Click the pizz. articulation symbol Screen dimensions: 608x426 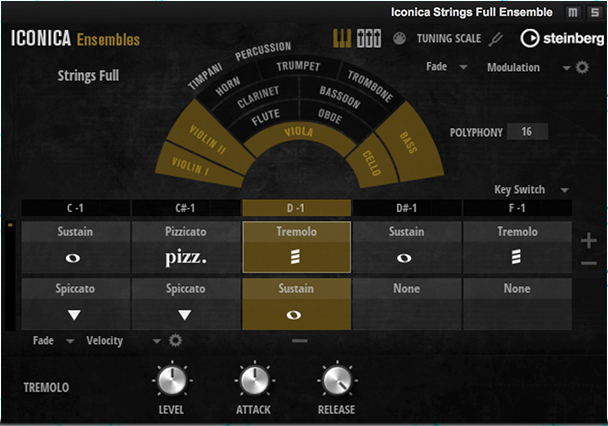(x=186, y=257)
